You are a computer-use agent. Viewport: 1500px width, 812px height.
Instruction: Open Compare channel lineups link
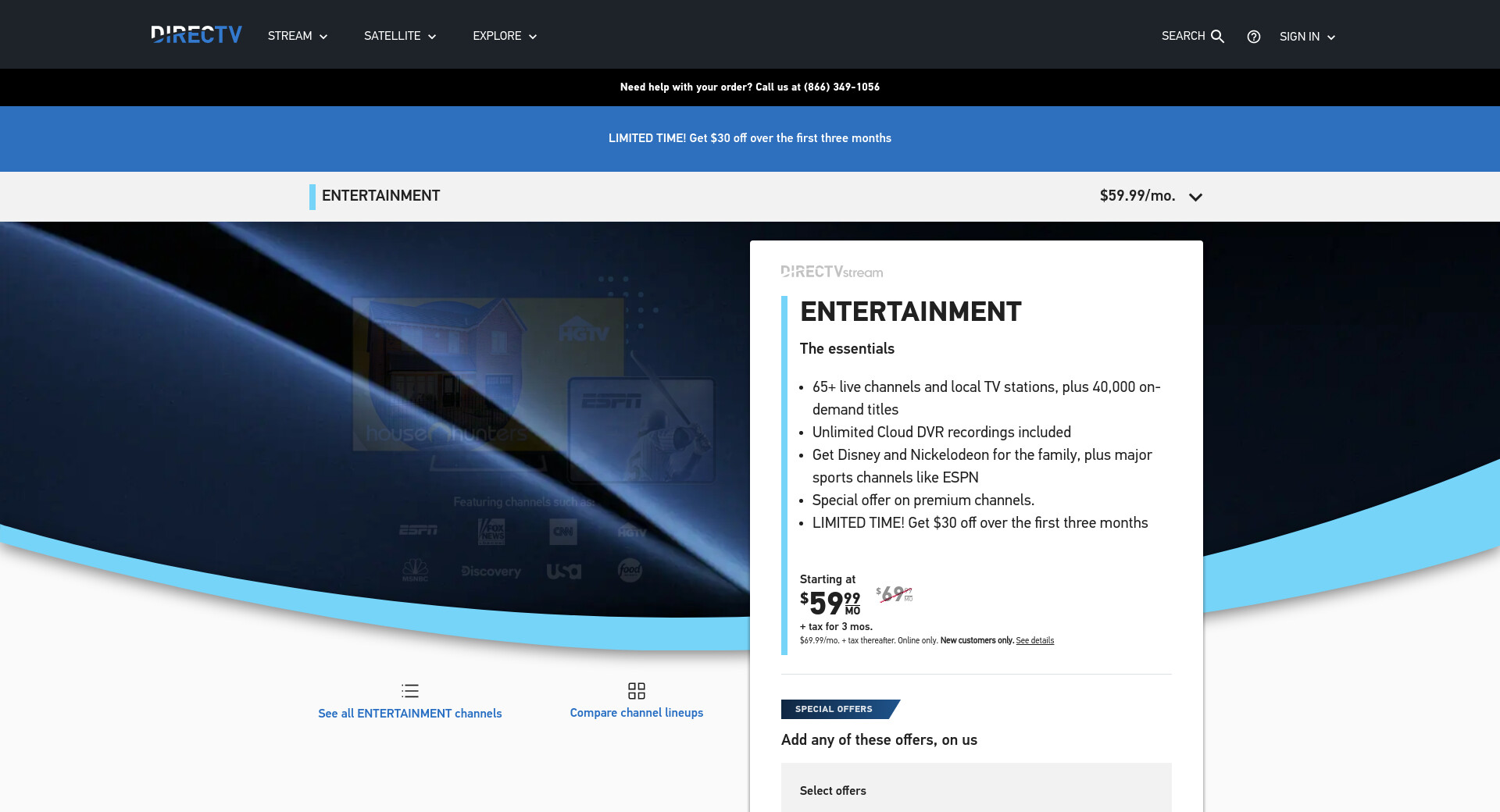(636, 713)
